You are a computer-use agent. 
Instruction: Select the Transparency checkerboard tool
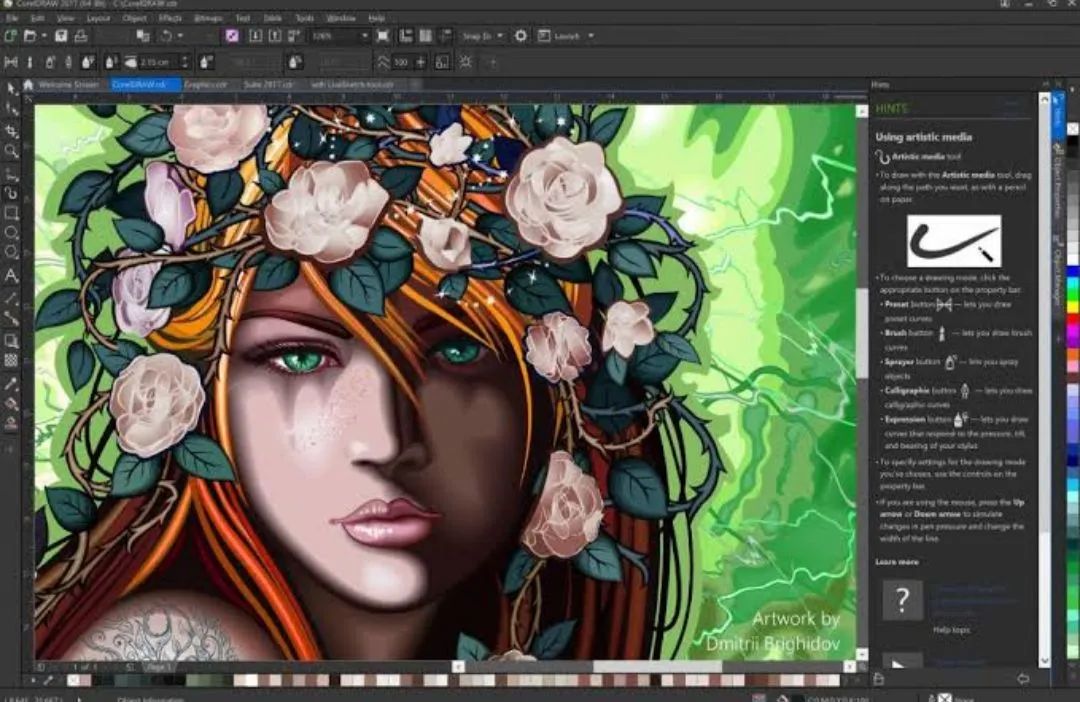coord(12,360)
